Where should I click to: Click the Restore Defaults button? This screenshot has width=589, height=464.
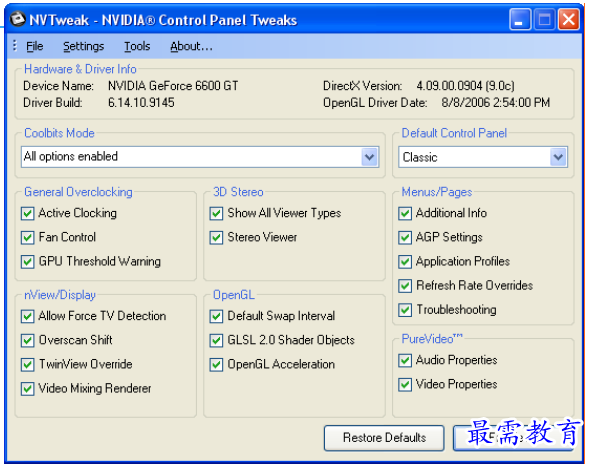pyautogui.click(x=384, y=438)
